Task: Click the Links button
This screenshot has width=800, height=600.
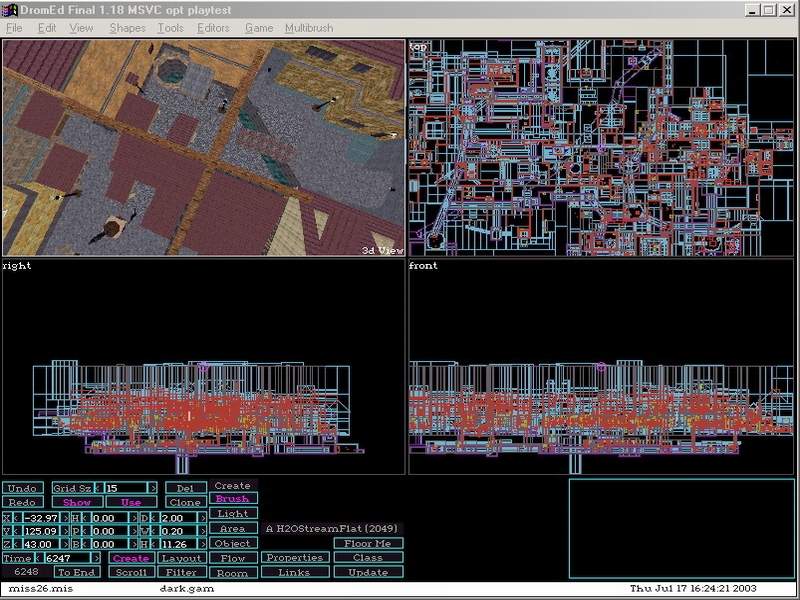Action: 295,572
